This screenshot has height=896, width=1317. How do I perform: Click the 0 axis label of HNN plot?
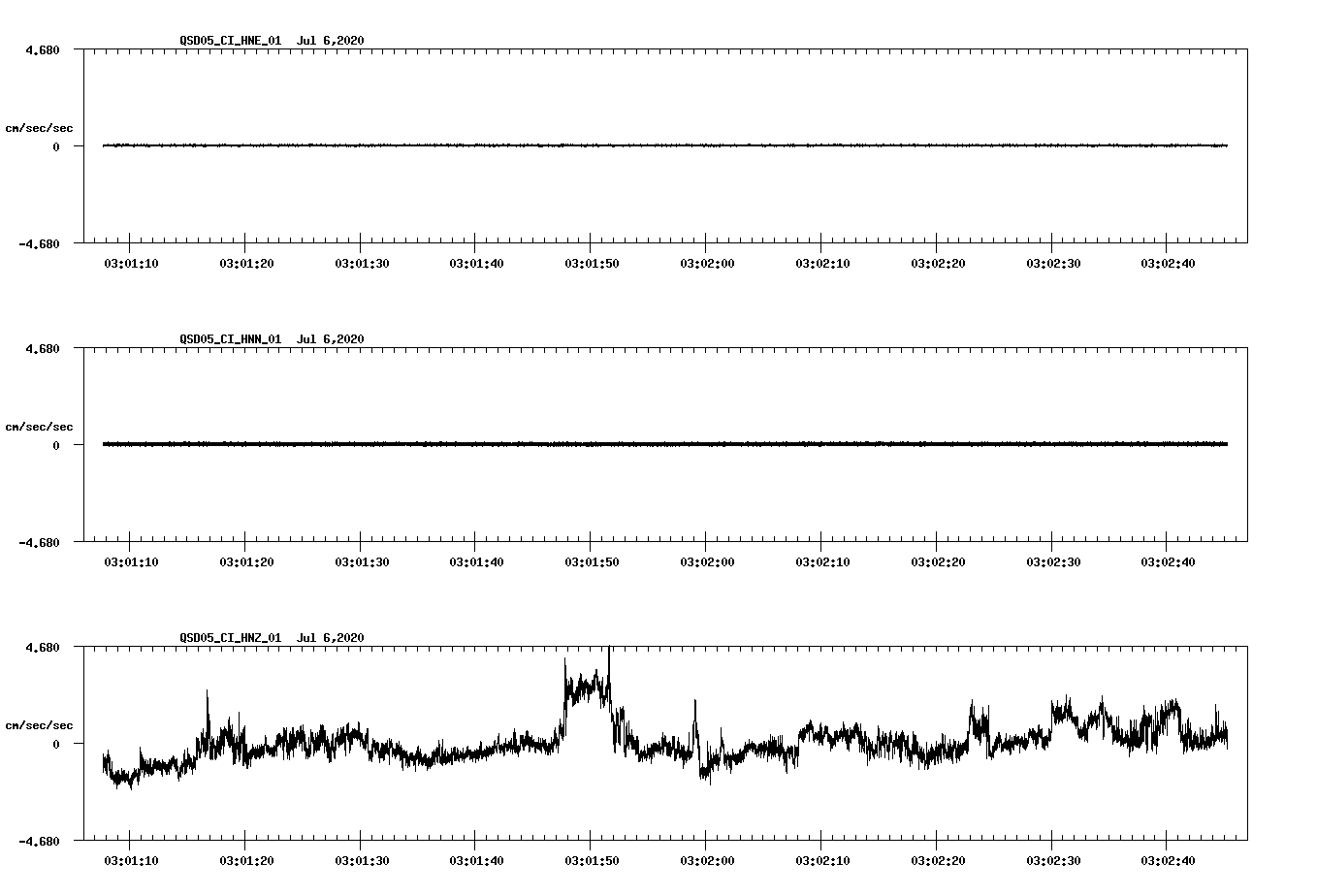click(x=56, y=445)
